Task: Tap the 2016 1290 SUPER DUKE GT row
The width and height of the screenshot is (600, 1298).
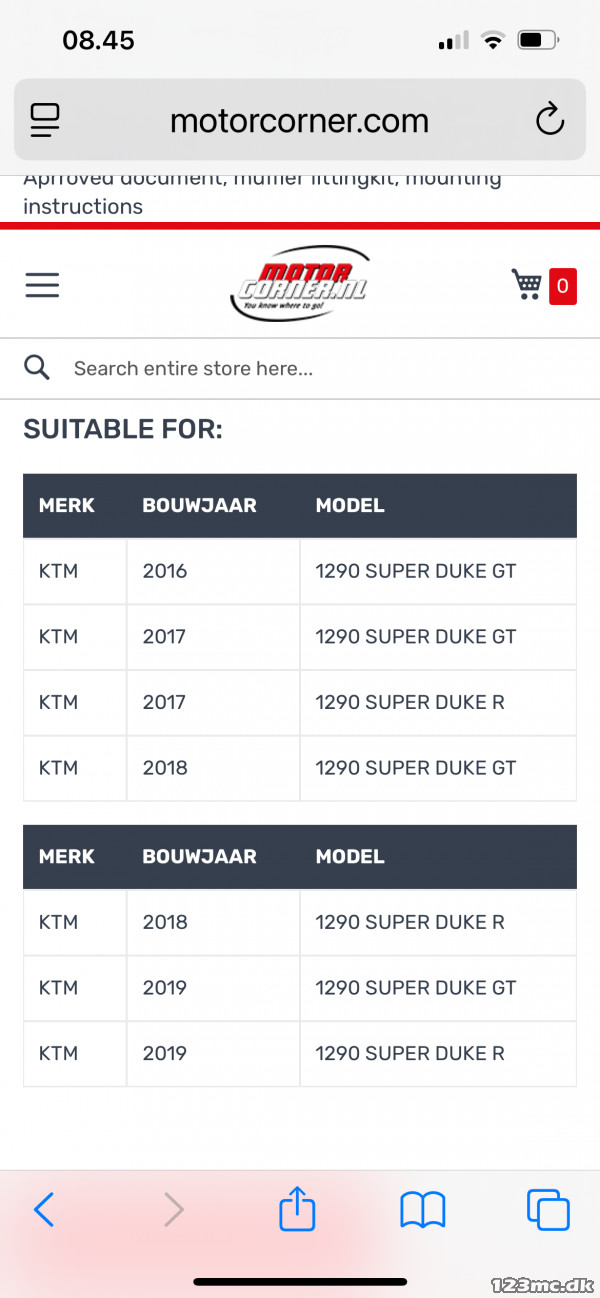Action: click(x=300, y=571)
